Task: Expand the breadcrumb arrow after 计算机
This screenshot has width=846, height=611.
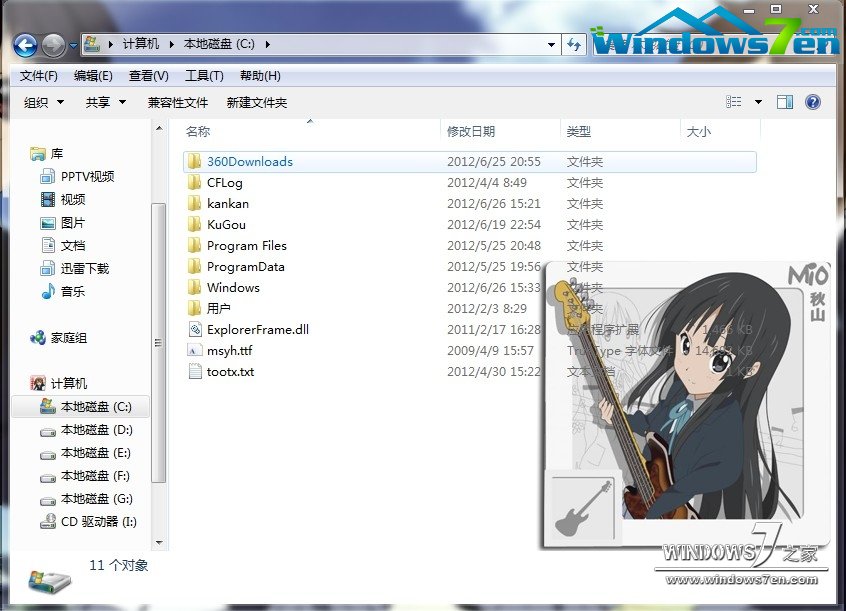Action: click(x=172, y=44)
